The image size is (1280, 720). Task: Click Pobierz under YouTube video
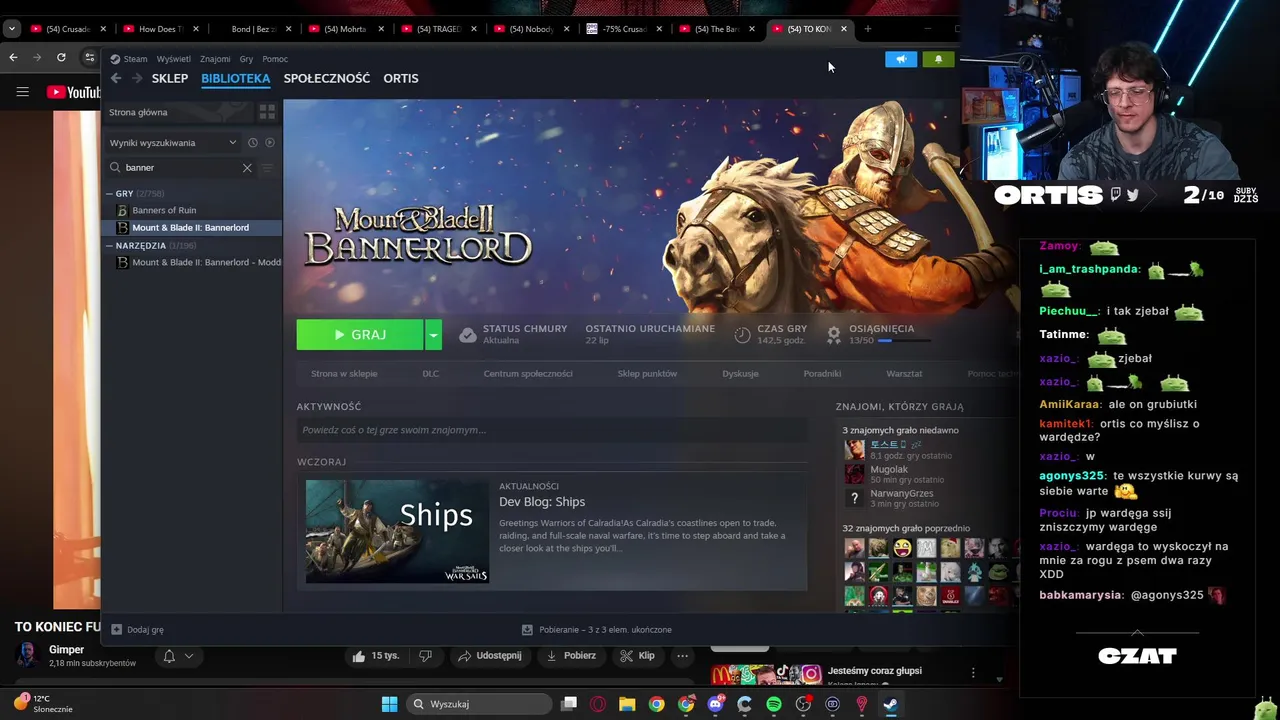(570, 656)
